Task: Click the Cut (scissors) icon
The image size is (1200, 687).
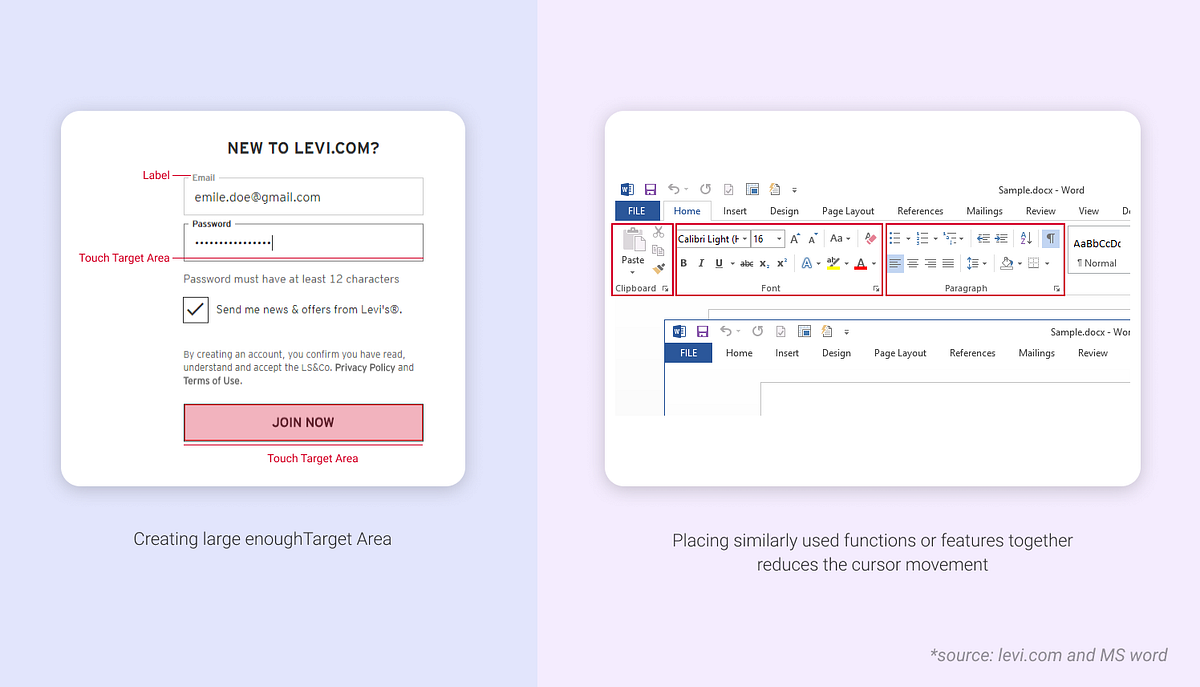Action: coord(658,232)
